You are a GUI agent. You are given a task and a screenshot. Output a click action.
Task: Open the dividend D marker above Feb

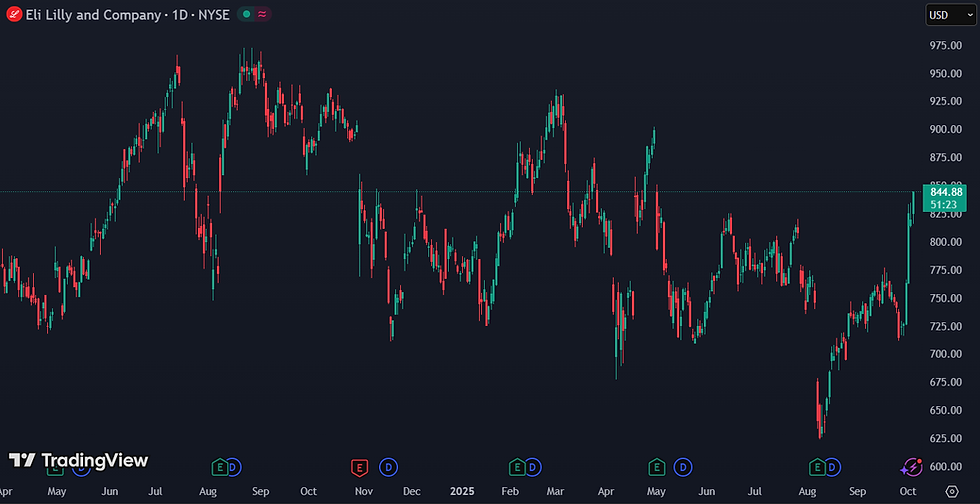click(x=532, y=466)
